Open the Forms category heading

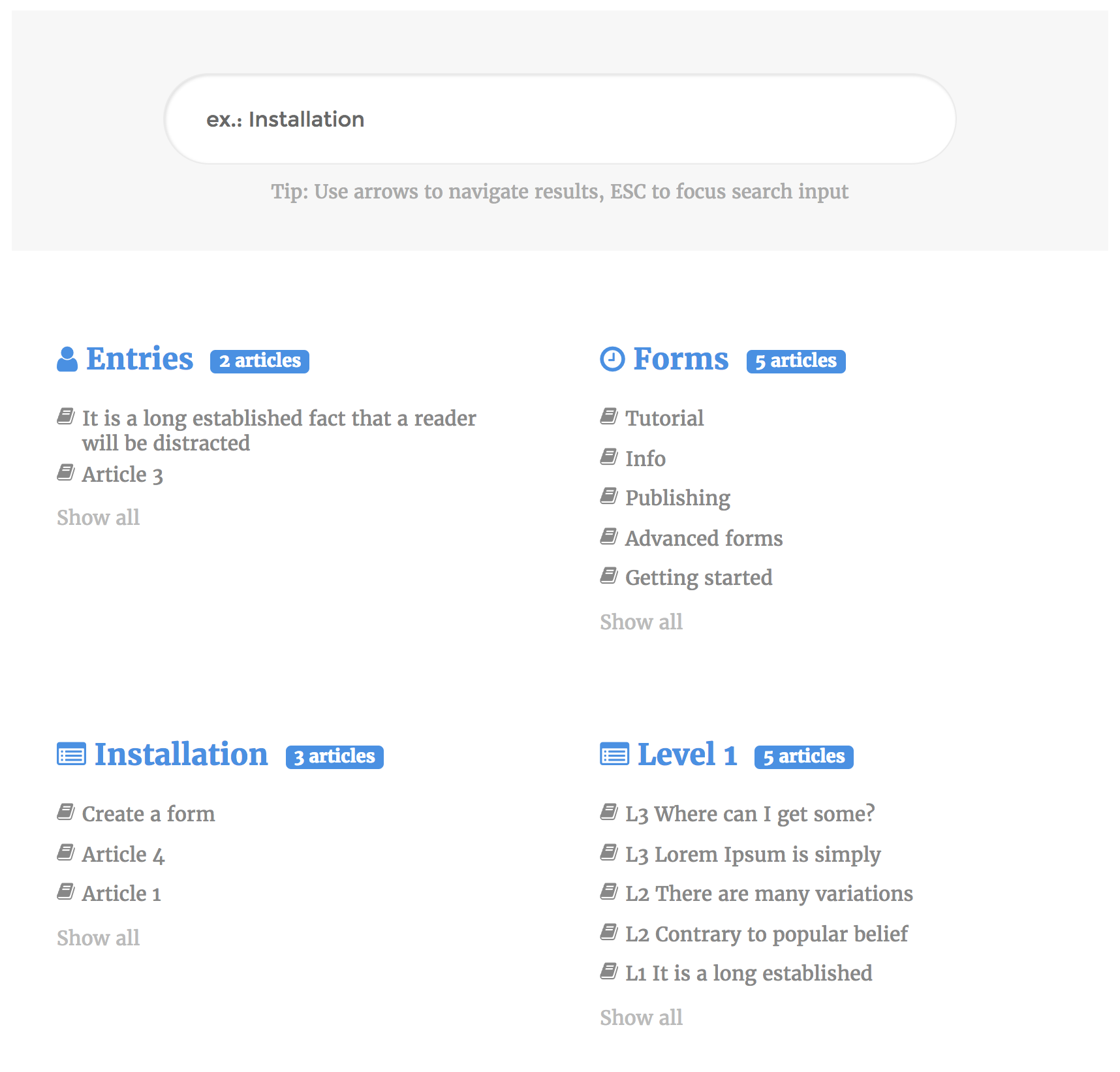[681, 359]
